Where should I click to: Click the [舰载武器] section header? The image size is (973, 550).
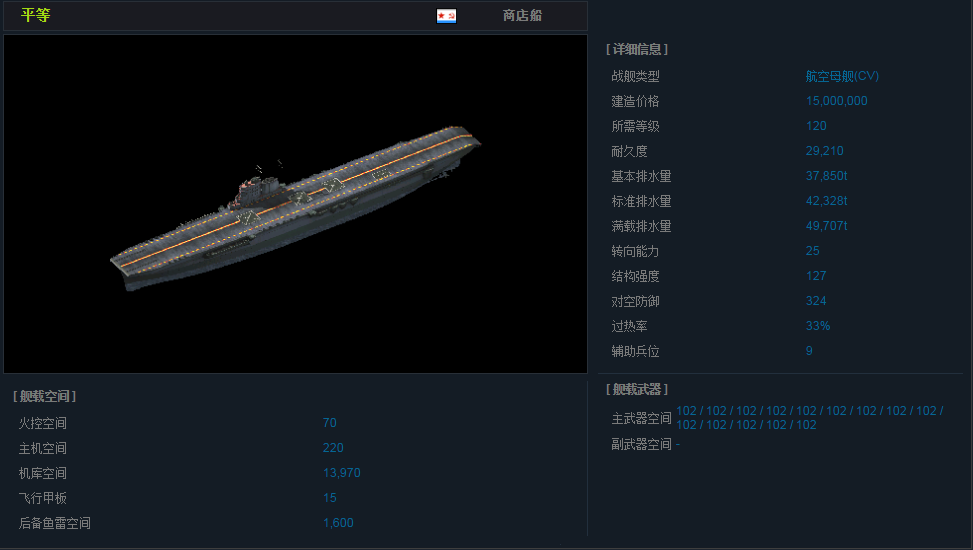point(637,389)
